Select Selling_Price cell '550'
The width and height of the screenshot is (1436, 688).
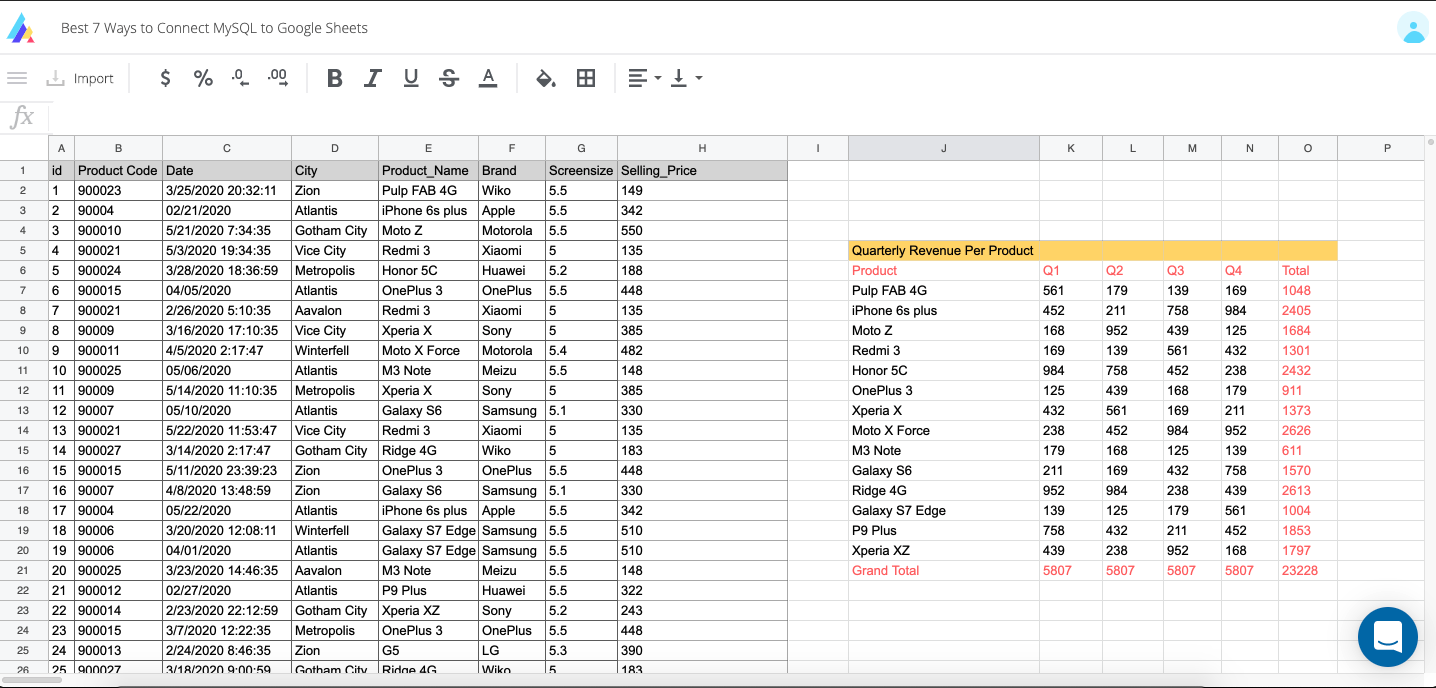click(x=703, y=230)
